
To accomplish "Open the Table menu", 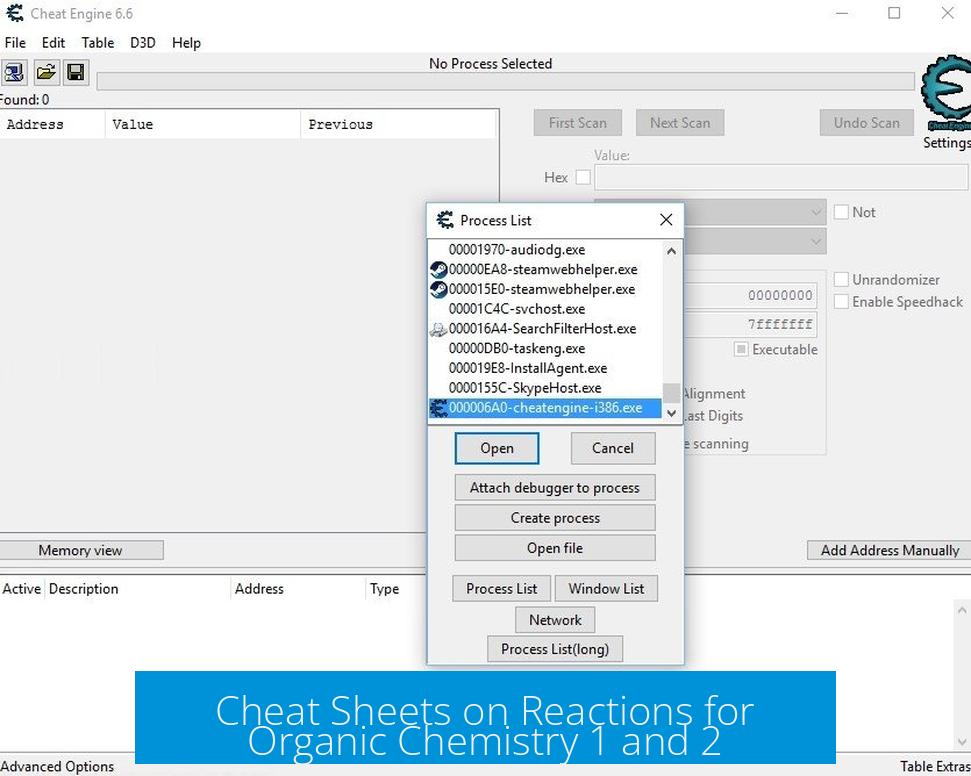I will 98,43.
